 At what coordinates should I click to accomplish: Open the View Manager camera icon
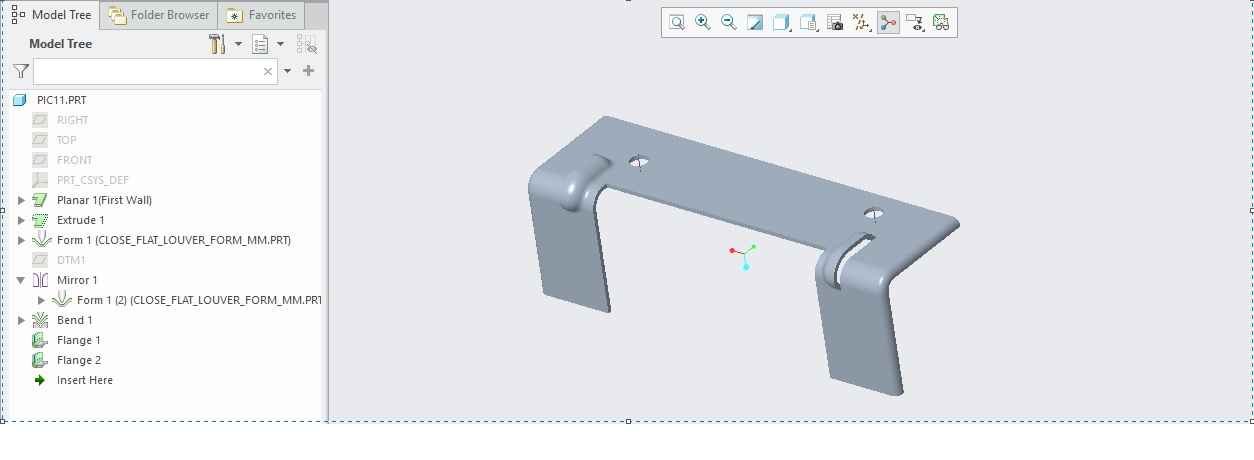(835, 22)
